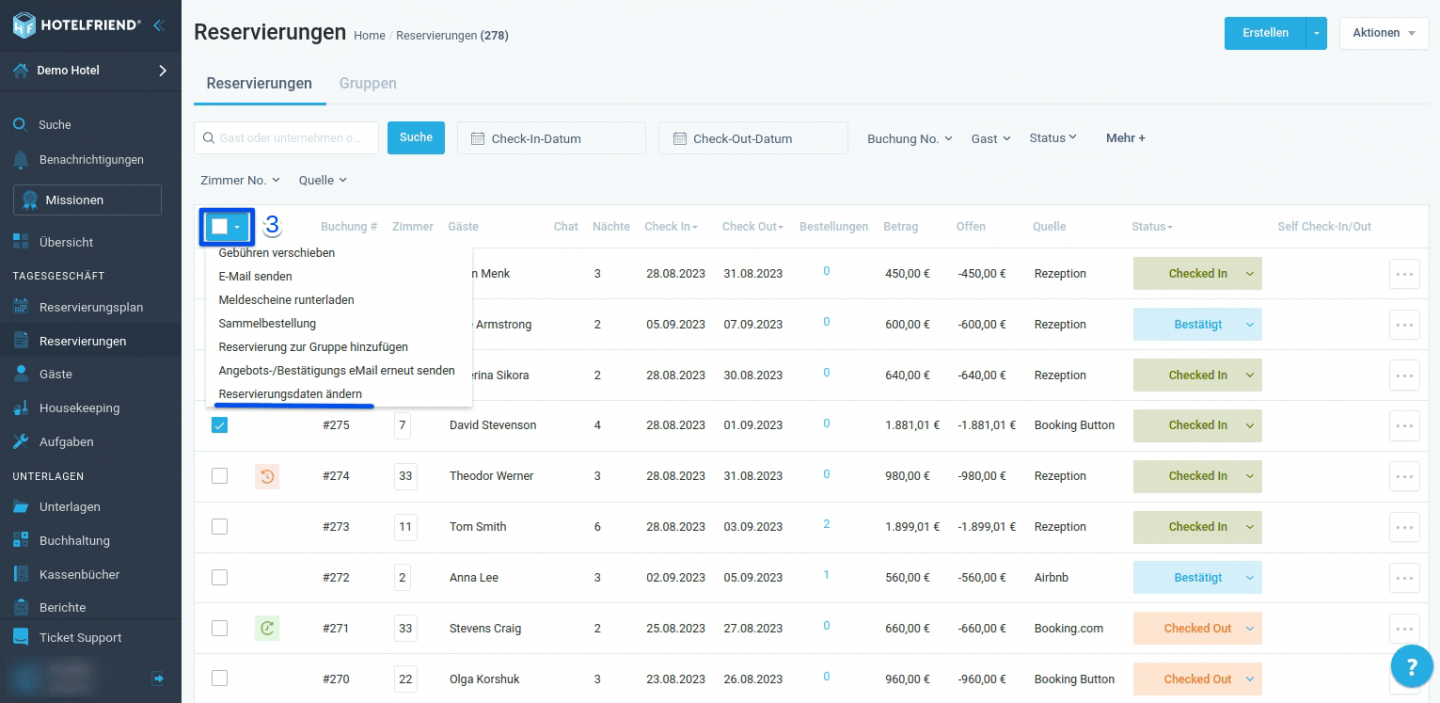Viewport: 1440px width, 703px height.
Task: Open Gast filter dropdown
Action: [991, 139]
